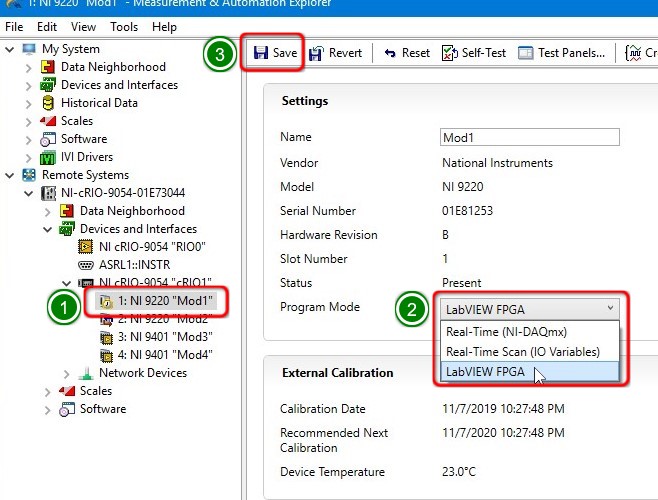Open the Edit menu
658x500 pixels.
click(x=47, y=27)
